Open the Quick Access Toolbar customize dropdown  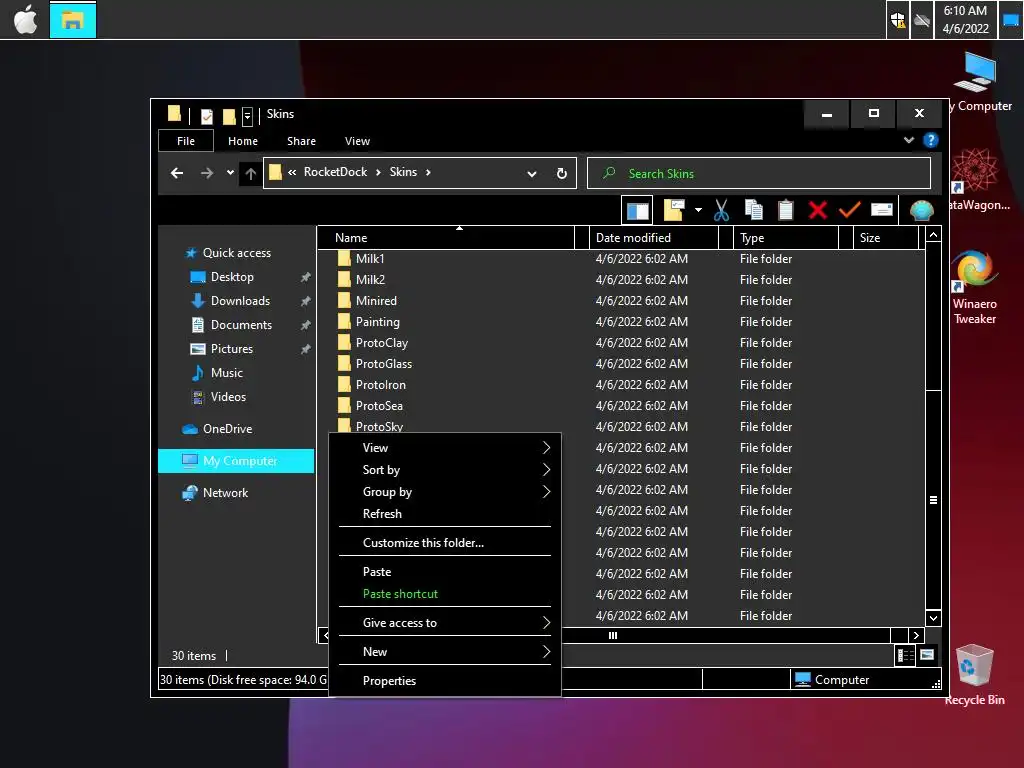point(247,116)
